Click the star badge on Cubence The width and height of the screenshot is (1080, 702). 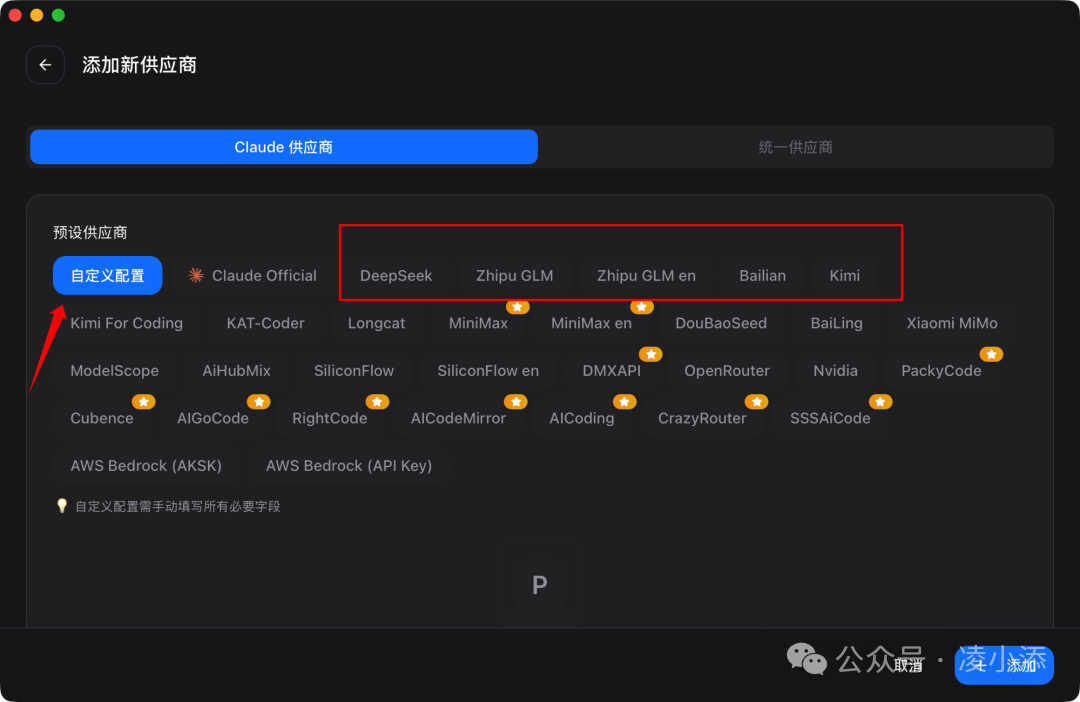143,401
